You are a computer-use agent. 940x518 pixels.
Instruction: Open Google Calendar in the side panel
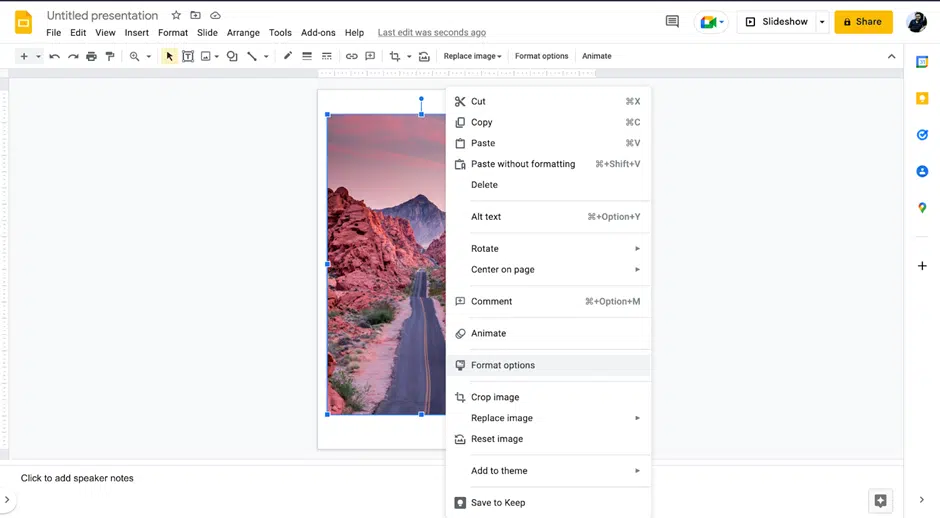point(922,62)
